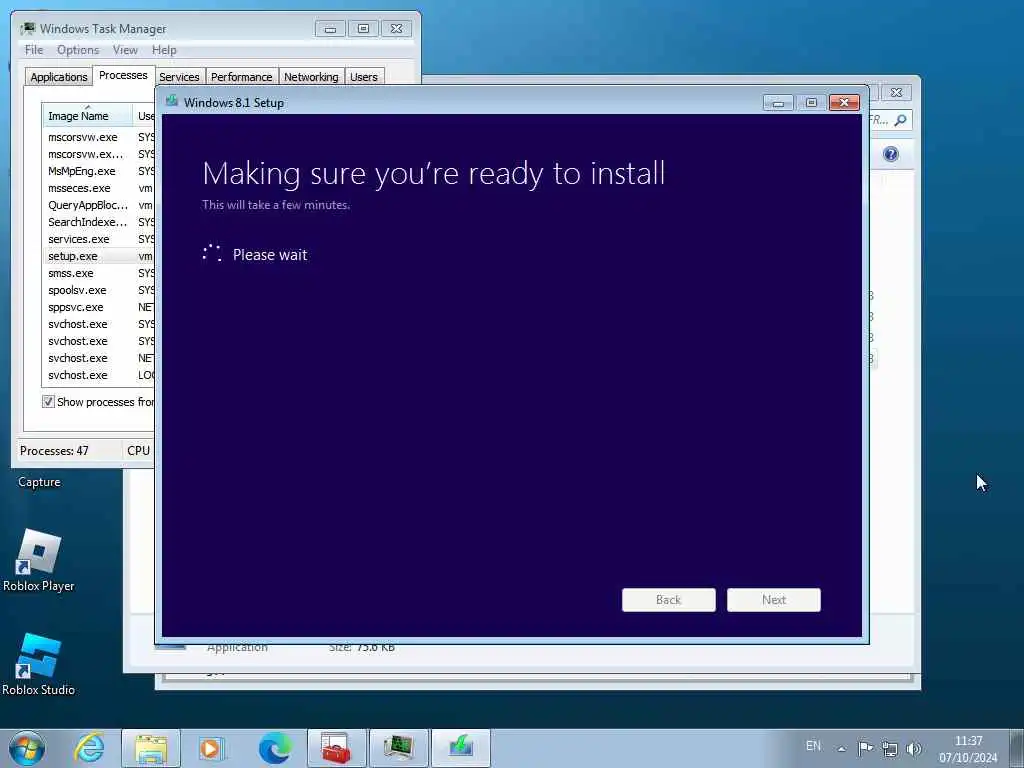
Task: Maximize the Windows 8.1 Setup window
Action: (x=811, y=103)
